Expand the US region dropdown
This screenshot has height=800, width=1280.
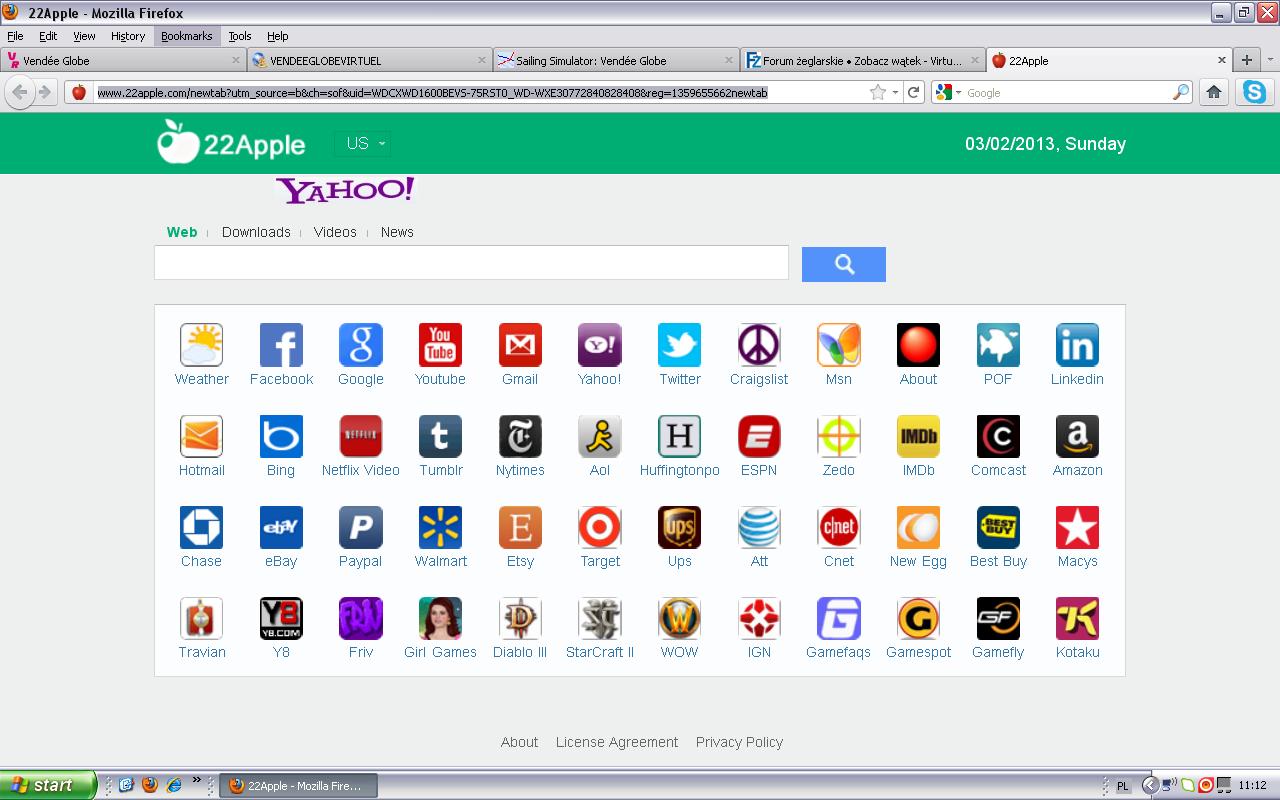point(364,144)
